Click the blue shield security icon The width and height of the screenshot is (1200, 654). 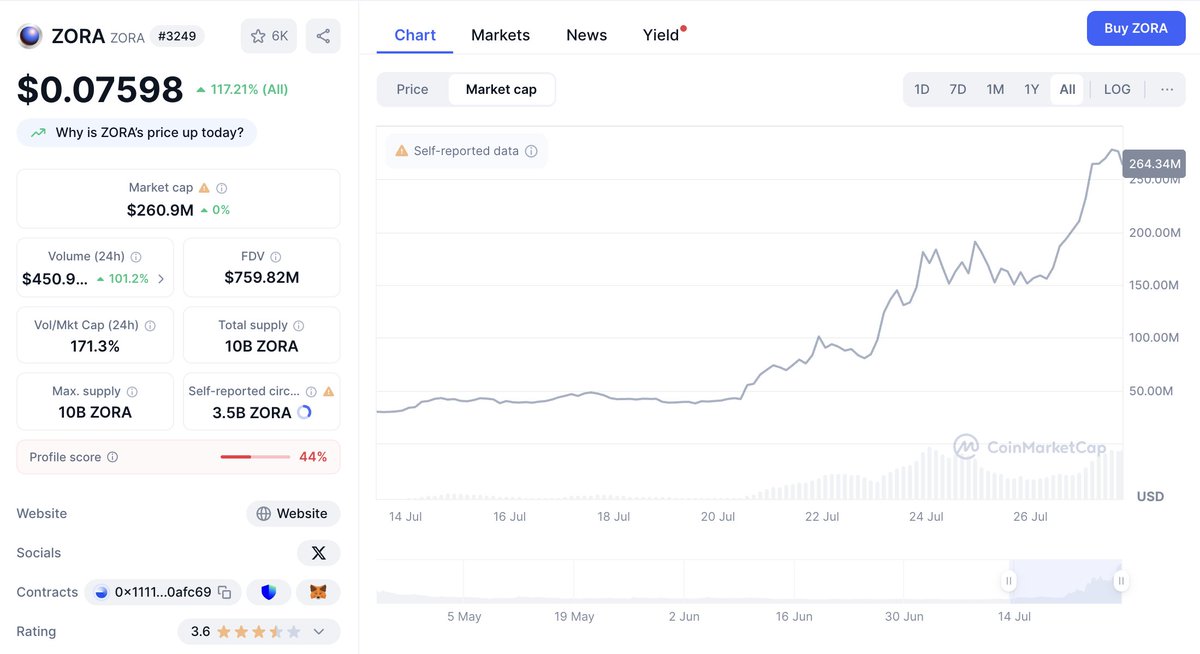point(268,592)
